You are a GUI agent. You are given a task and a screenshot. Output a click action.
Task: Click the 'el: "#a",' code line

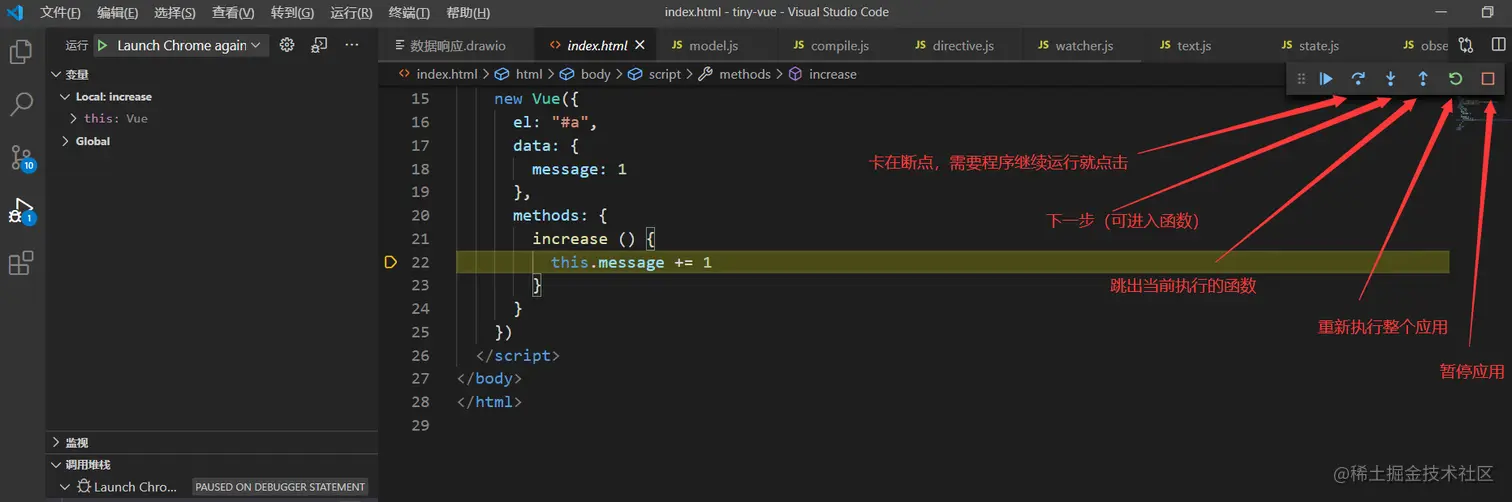click(555, 122)
